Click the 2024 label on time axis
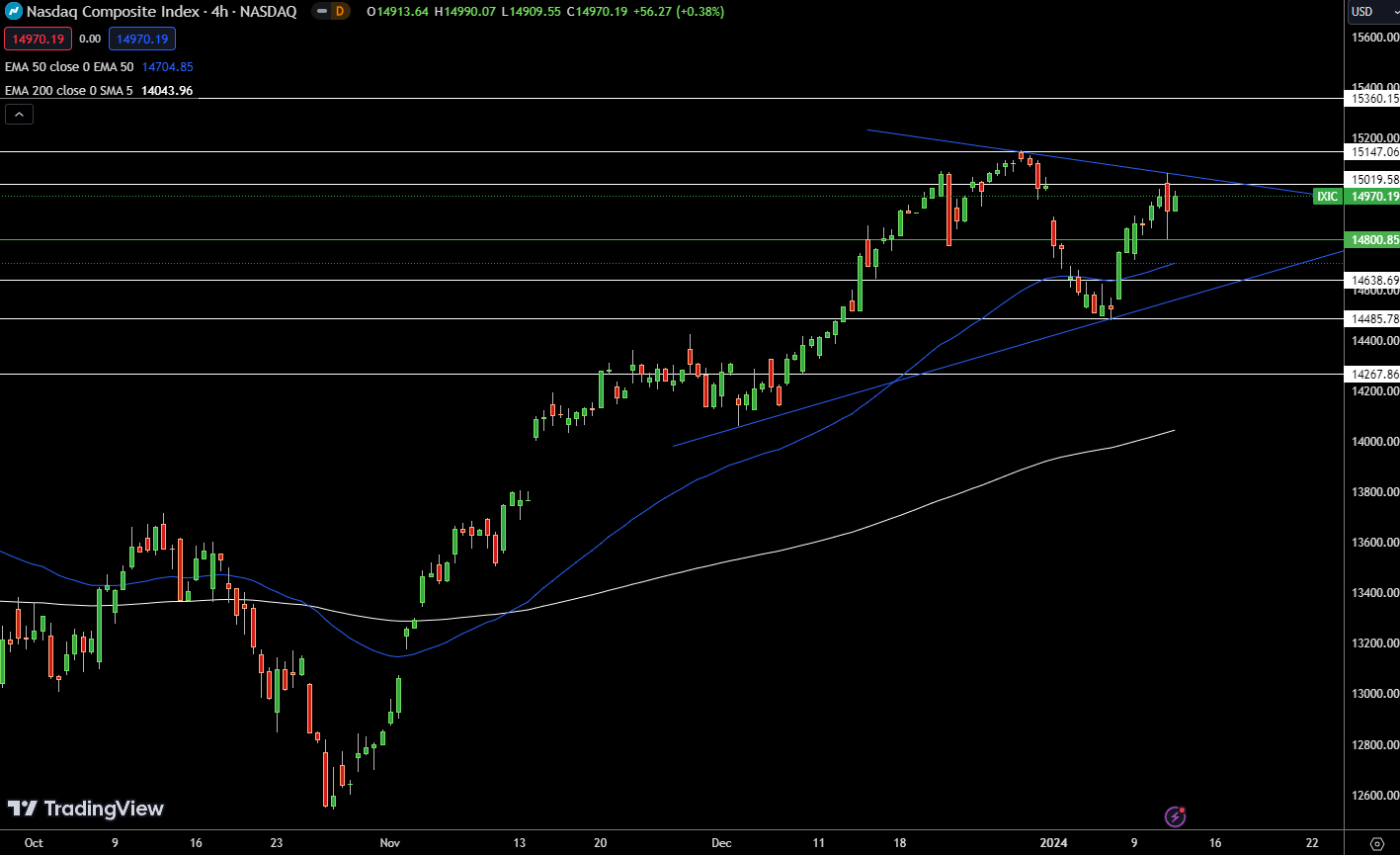 (x=1051, y=843)
